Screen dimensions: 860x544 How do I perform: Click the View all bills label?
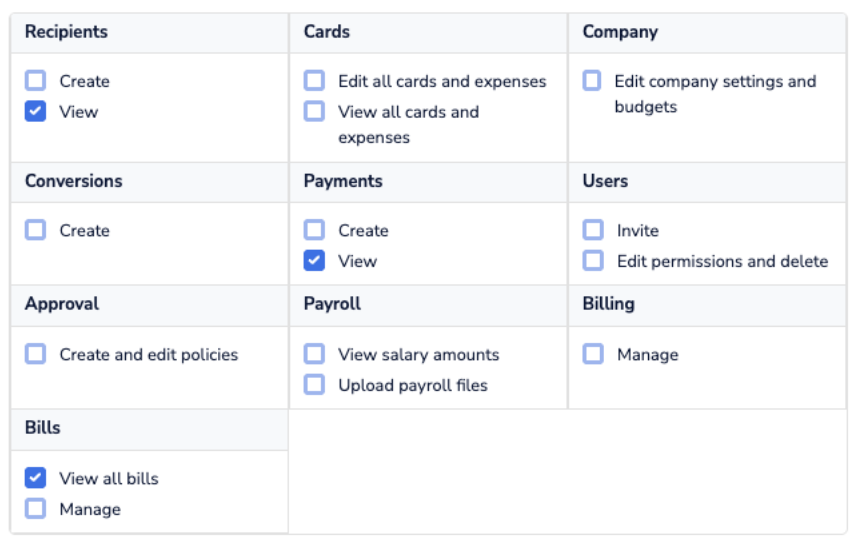[109, 478]
